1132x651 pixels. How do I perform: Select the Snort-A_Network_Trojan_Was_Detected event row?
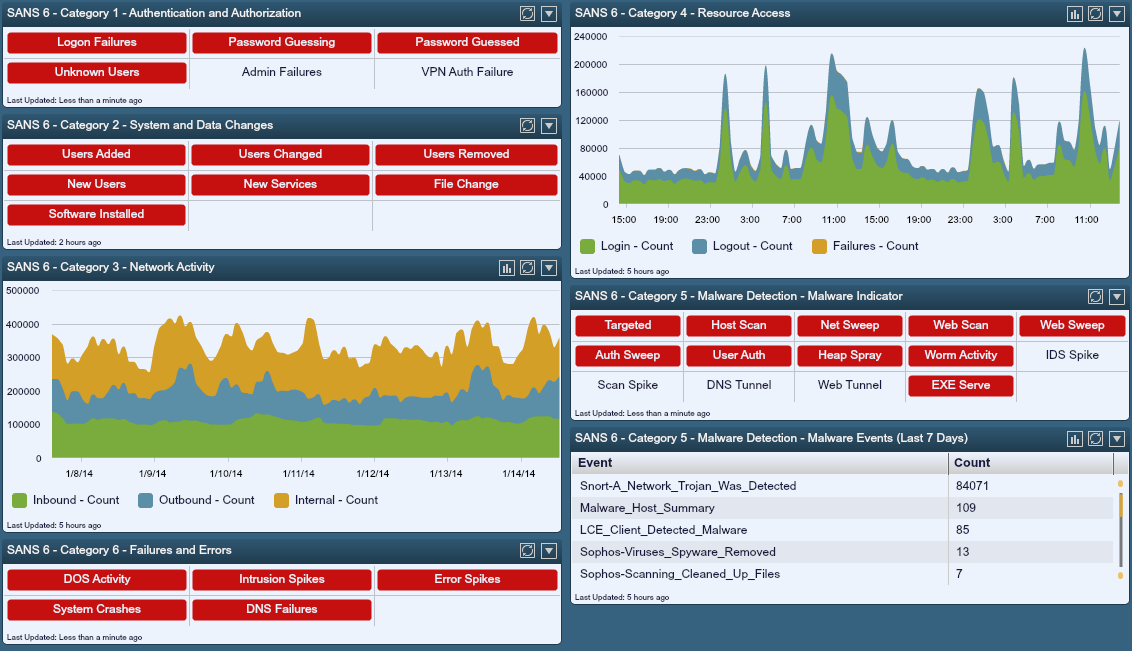843,486
